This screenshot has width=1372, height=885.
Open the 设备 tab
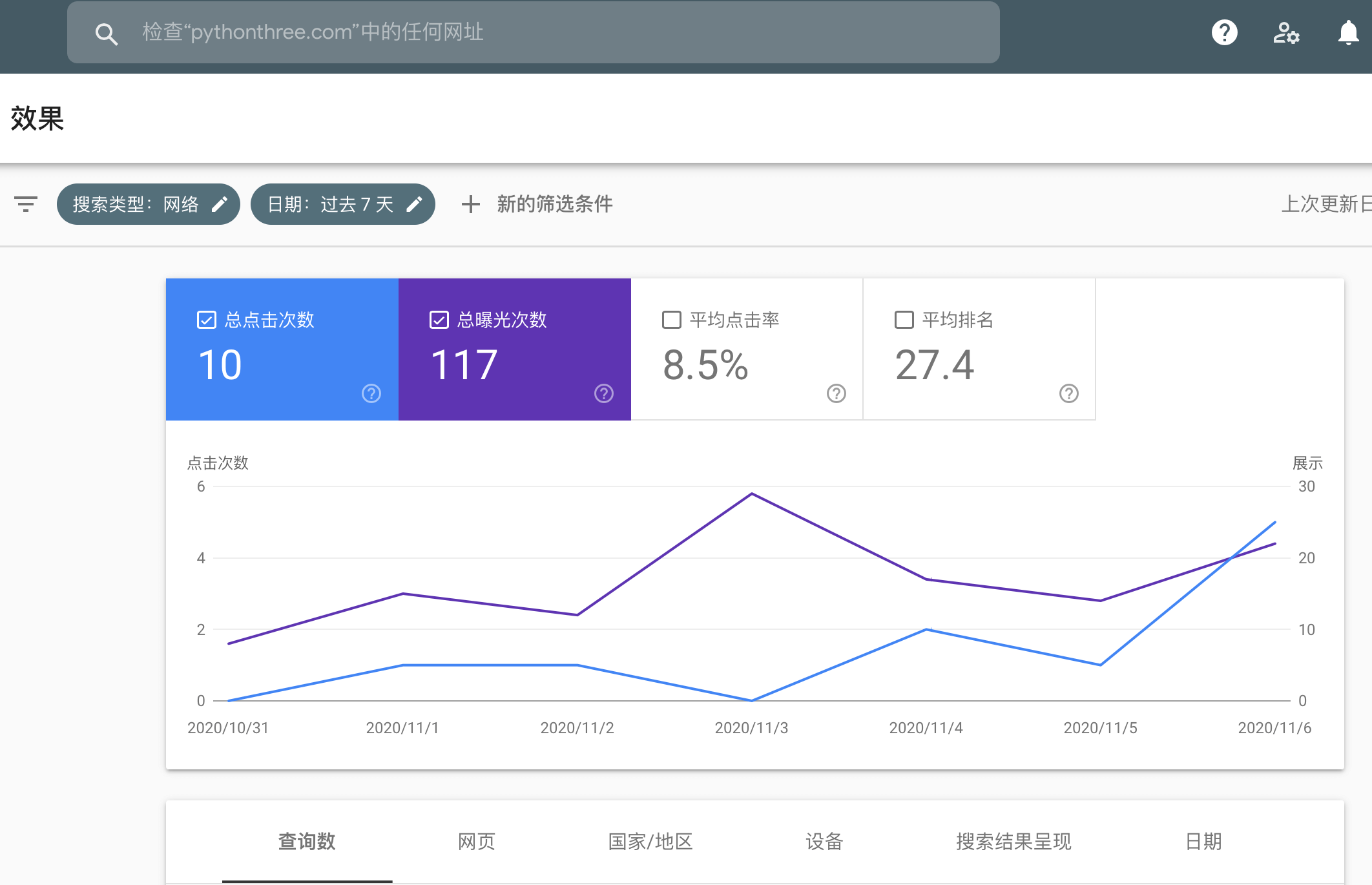point(824,841)
